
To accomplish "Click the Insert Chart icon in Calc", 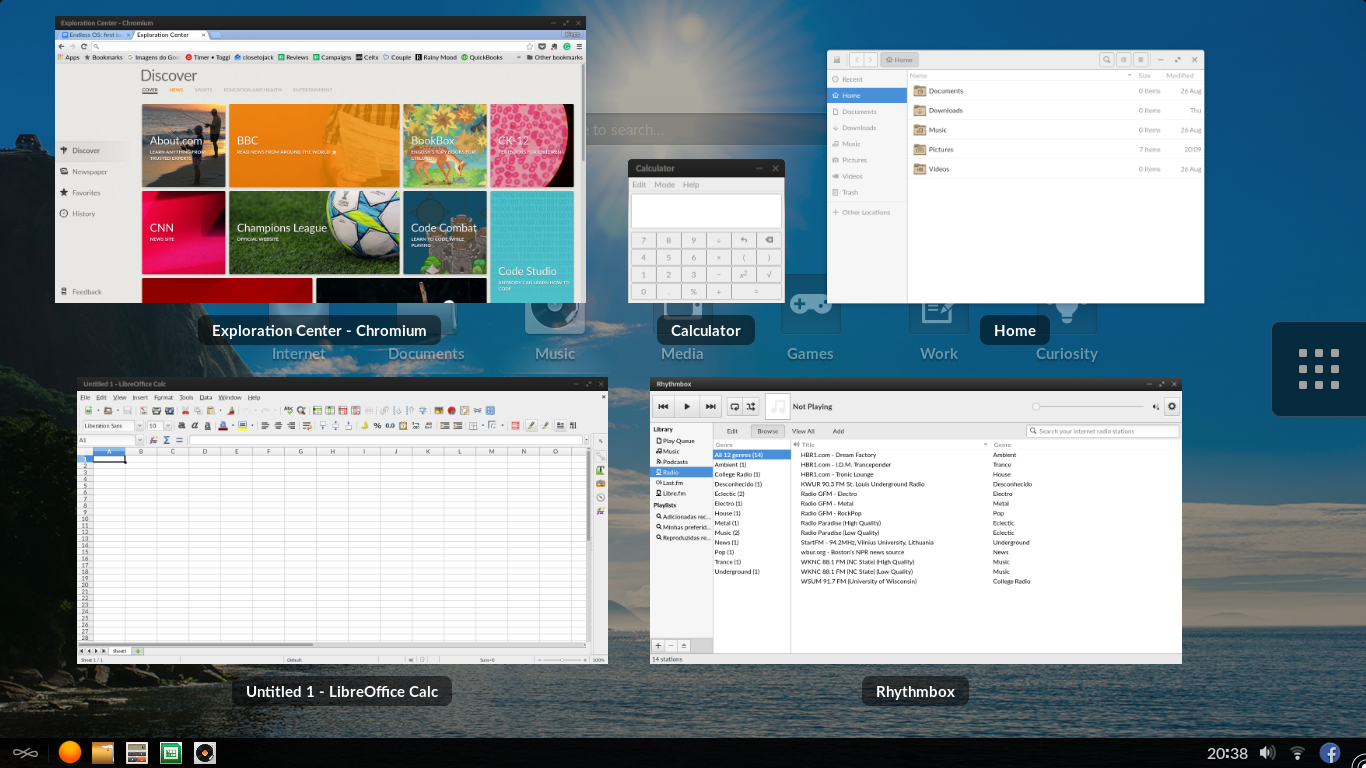I will point(452,410).
